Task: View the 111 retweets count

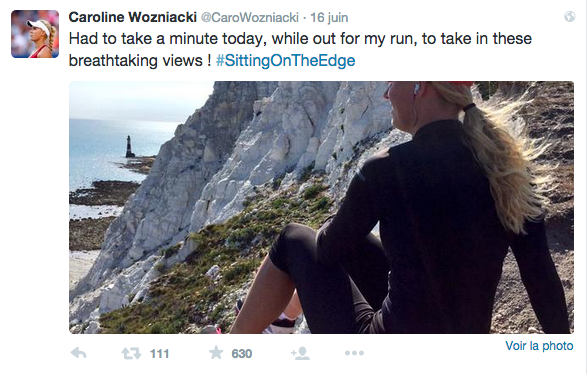Action: pos(159,353)
